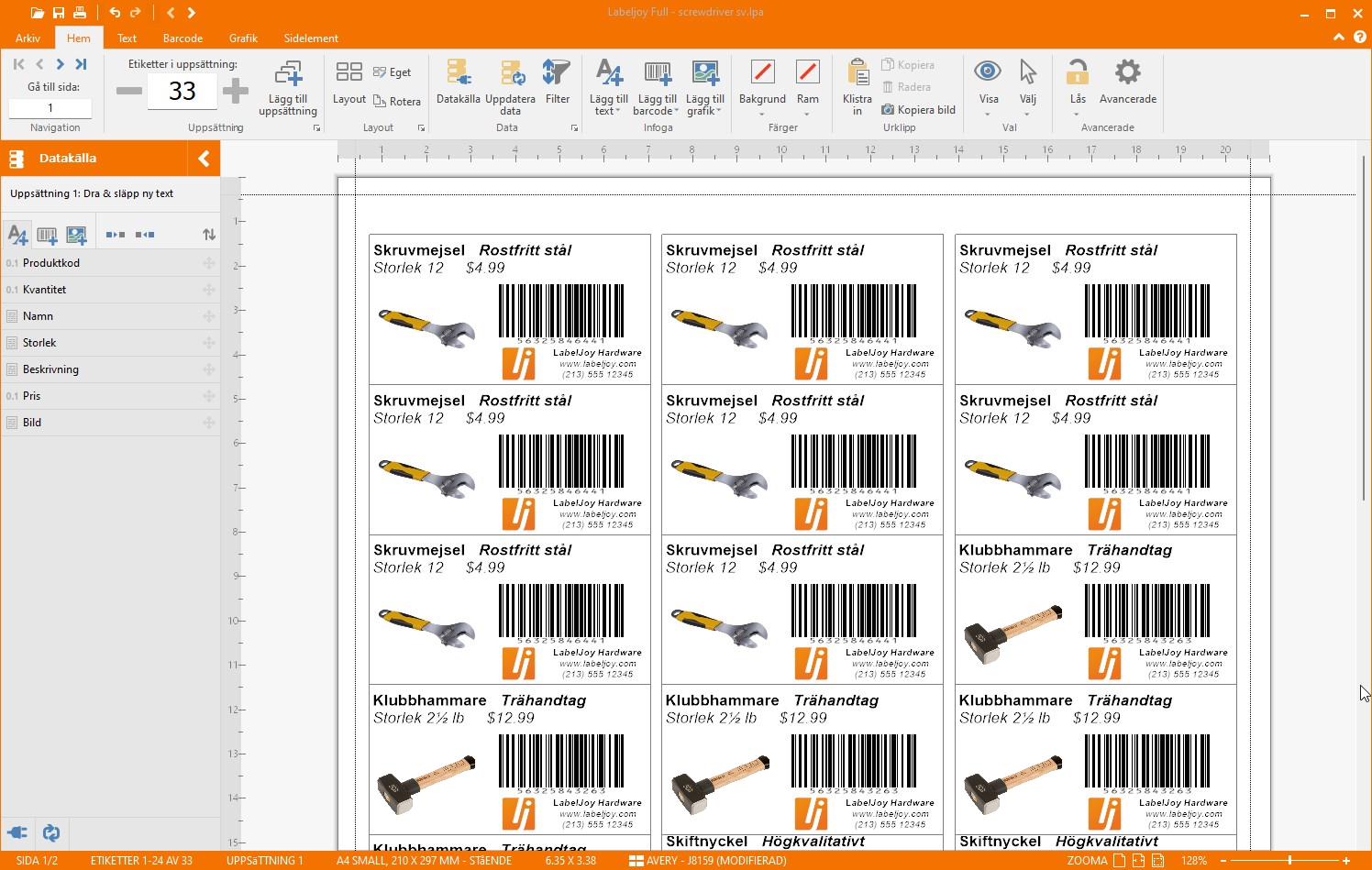Open help via the question mark icon

coord(1359,38)
